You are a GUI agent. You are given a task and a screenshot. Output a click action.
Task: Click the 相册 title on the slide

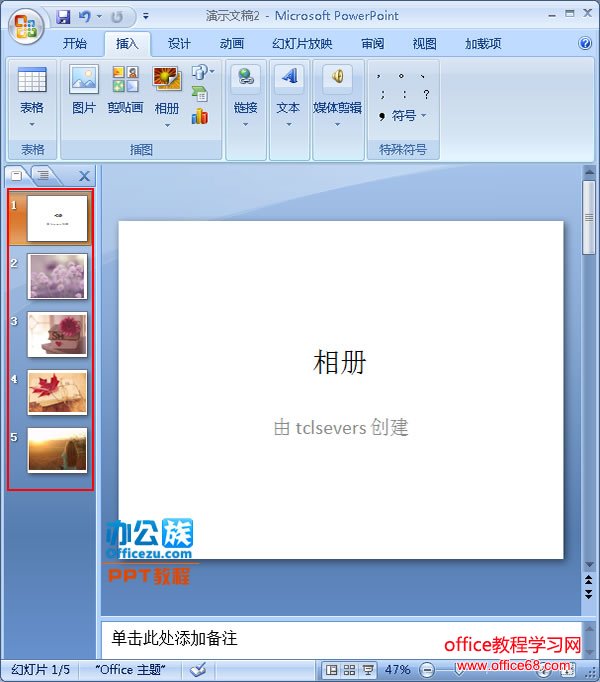pos(340,362)
